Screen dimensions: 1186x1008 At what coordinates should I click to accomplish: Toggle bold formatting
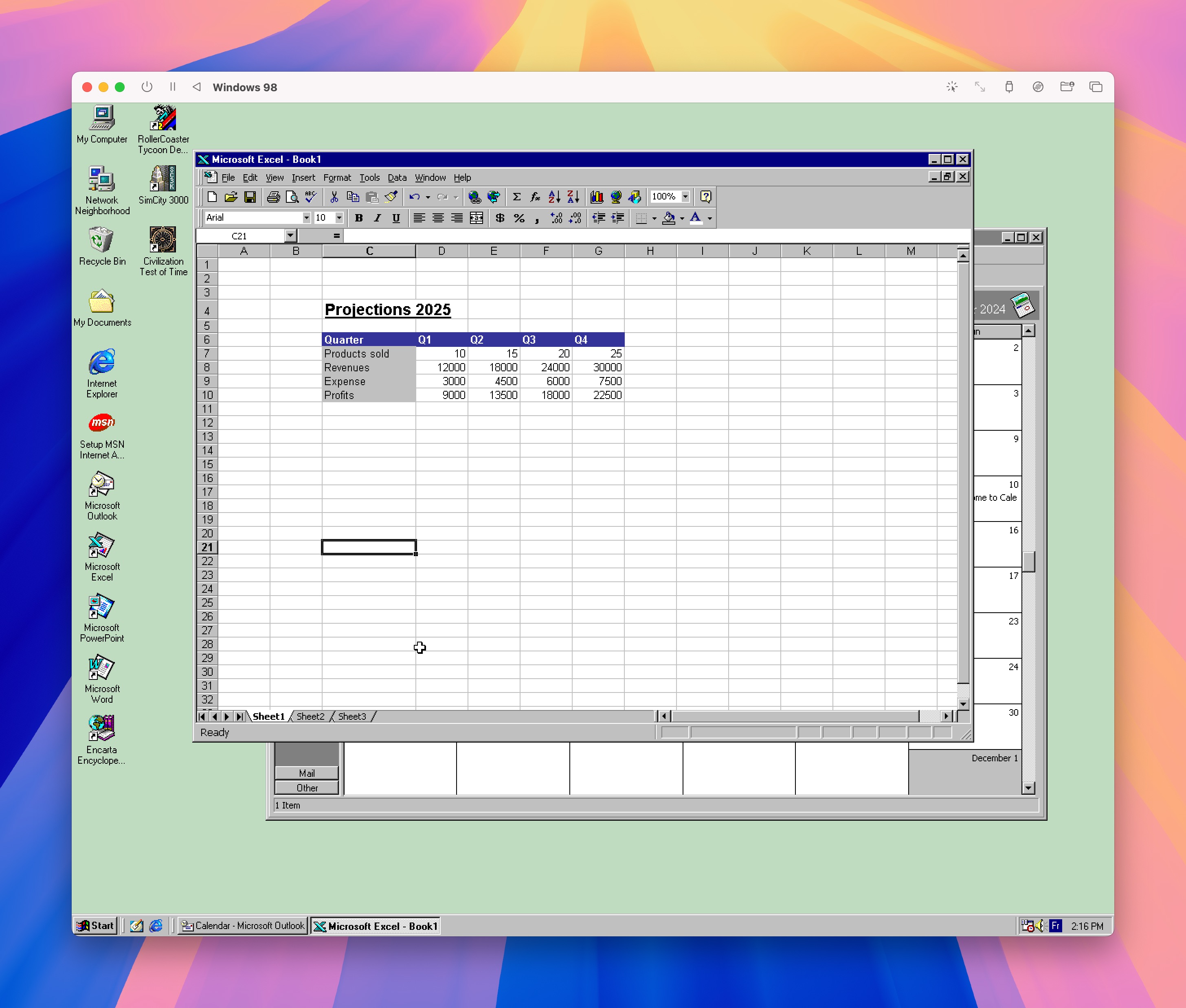click(x=358, y=218)
